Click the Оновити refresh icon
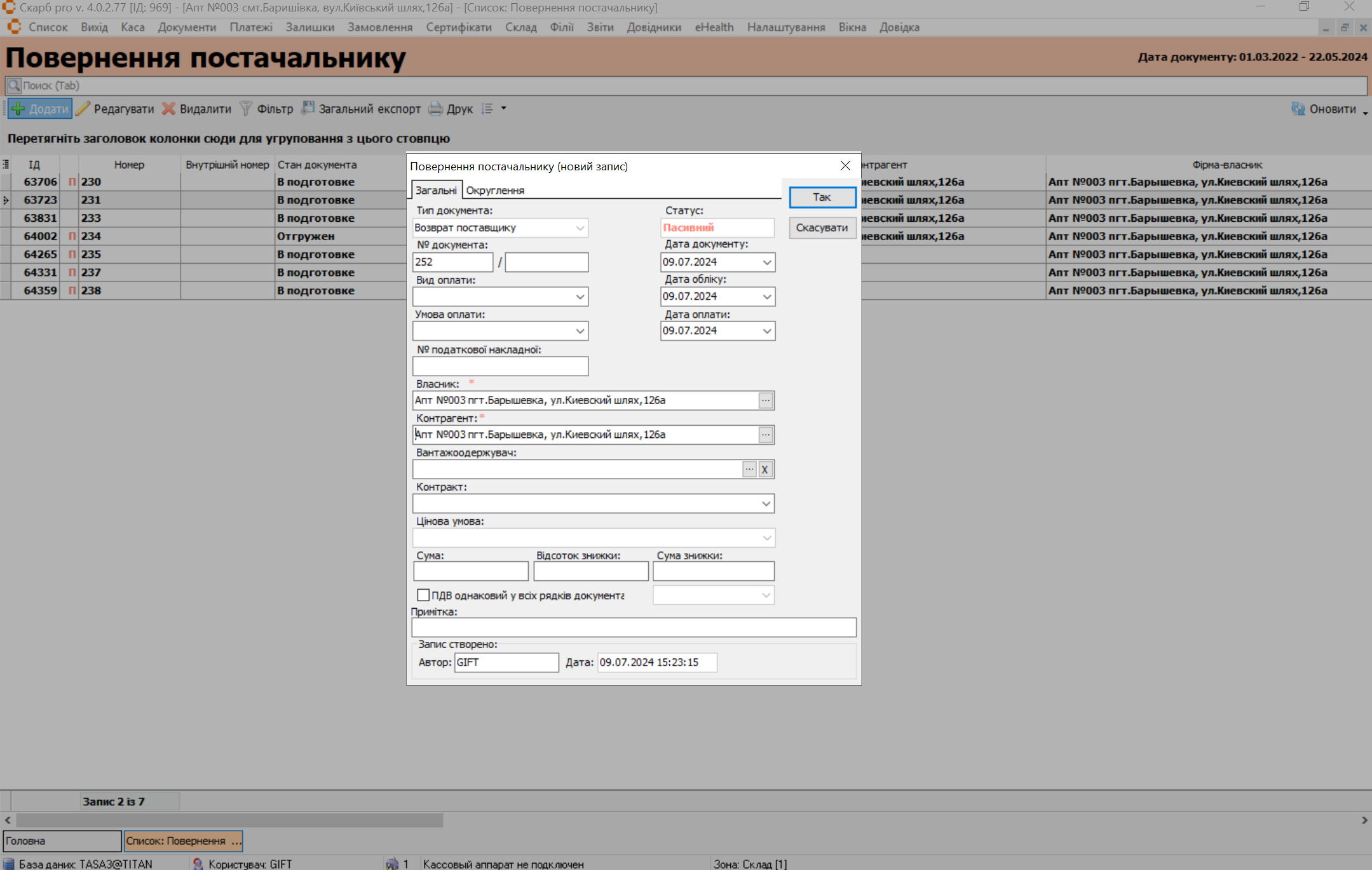The image size is (1372, 870). [1298, 109]
